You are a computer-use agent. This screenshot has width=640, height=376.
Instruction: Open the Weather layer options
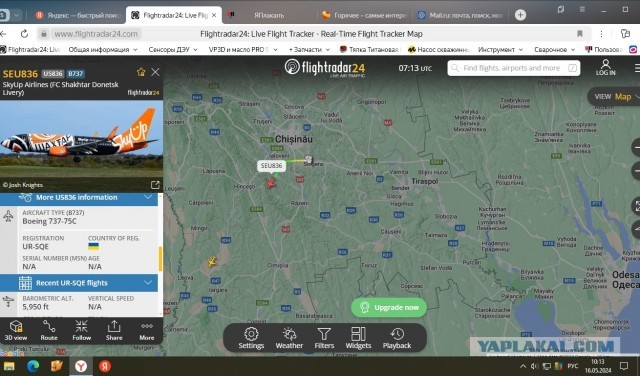click(289, 338)
